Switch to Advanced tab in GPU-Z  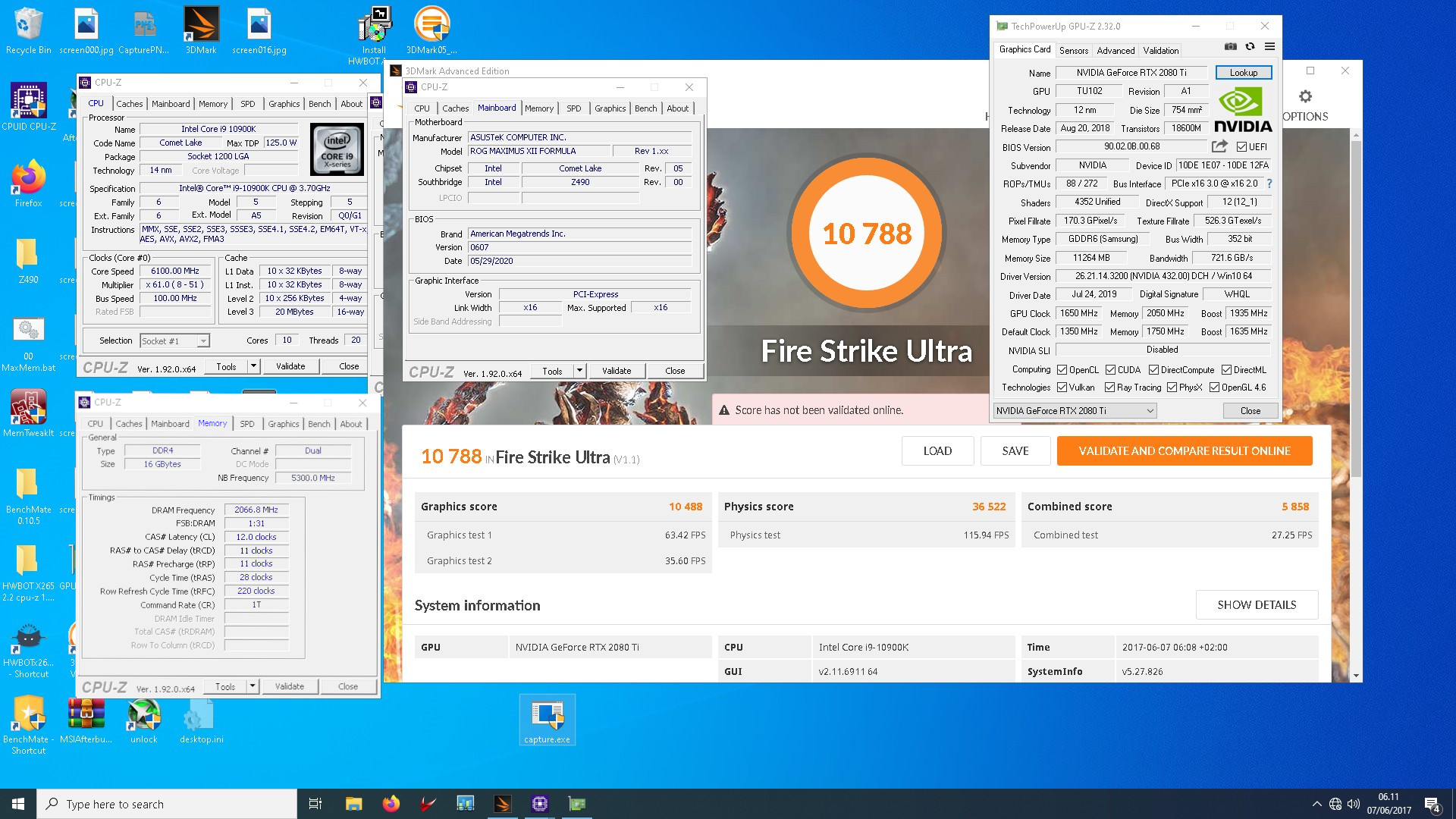pyautogui.click(x=1116, y=51)
